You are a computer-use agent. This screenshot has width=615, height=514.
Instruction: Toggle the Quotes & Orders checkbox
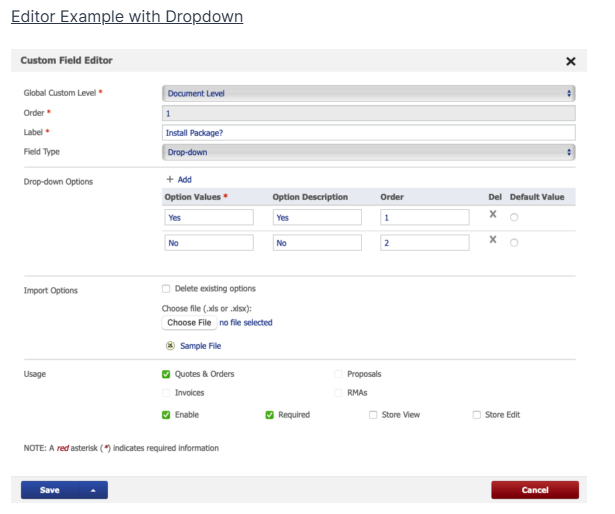[x=166, y=374]
